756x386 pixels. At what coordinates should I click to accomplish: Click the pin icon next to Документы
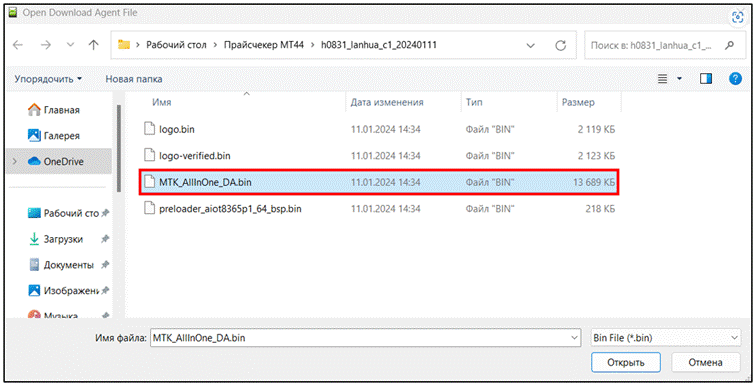pyautogui.click(x=105, y=265)
